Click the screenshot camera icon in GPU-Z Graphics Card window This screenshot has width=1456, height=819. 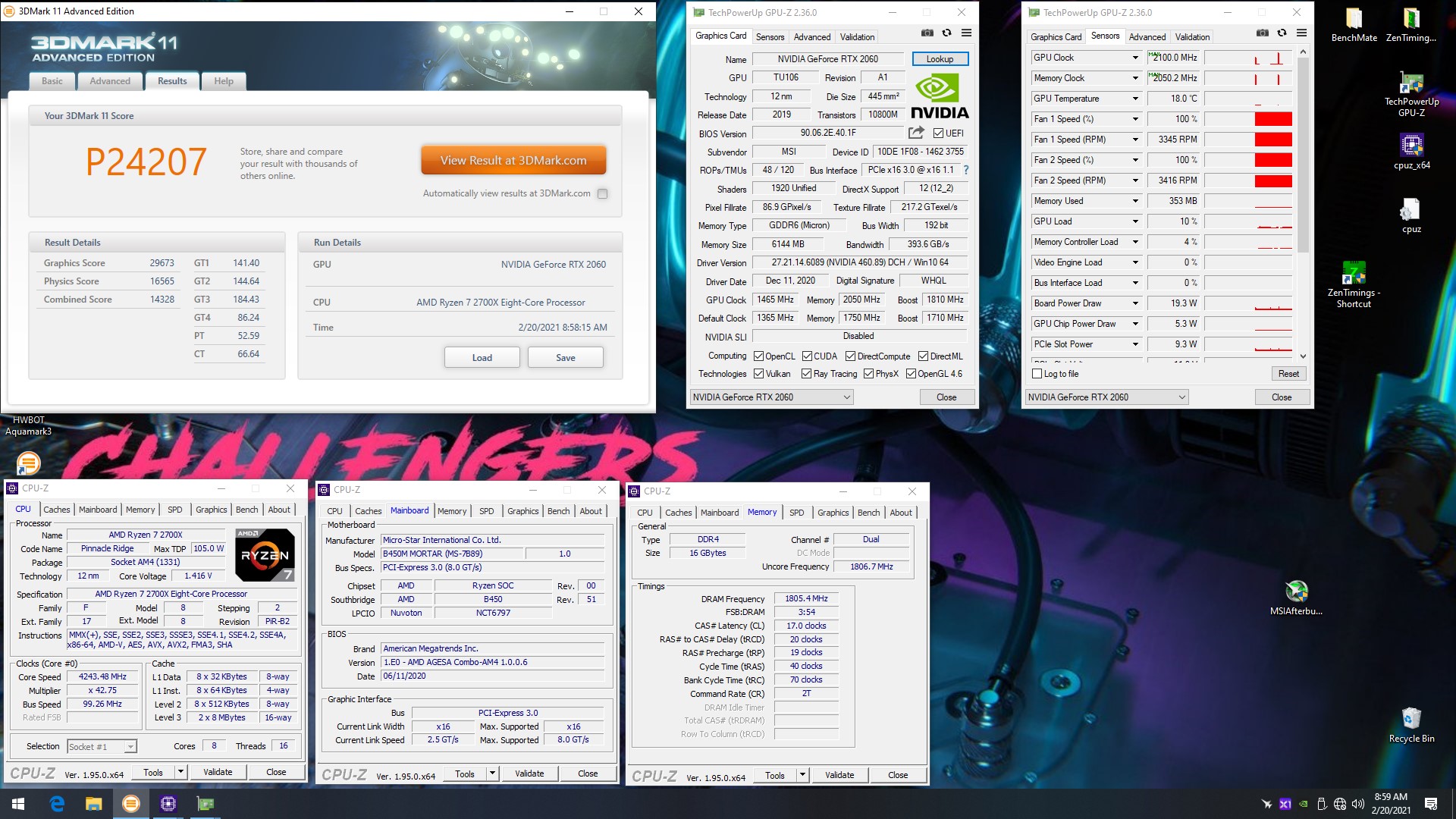[x=927, y=33]
